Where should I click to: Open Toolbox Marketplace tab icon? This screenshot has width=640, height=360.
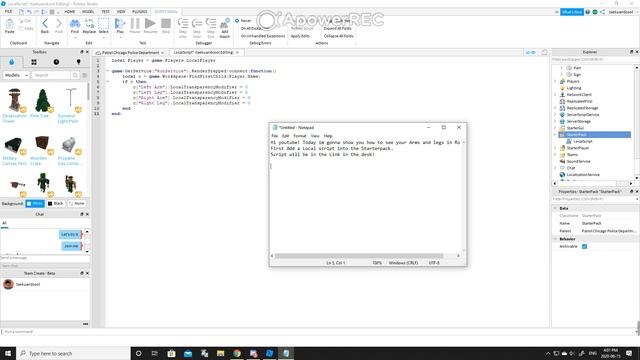pyautogui.click(x=11, y=62)
